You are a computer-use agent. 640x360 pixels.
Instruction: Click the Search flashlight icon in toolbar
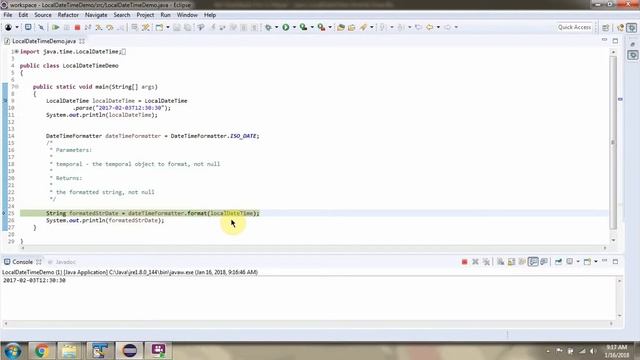click(x=363, y=27)
